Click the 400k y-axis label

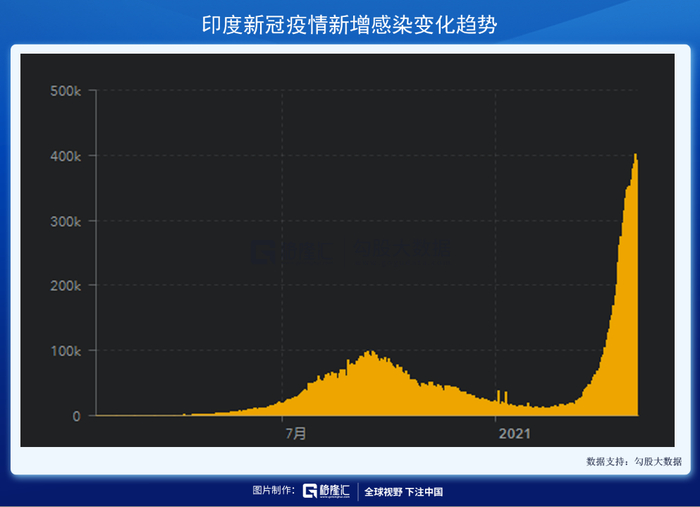point(66,156)
